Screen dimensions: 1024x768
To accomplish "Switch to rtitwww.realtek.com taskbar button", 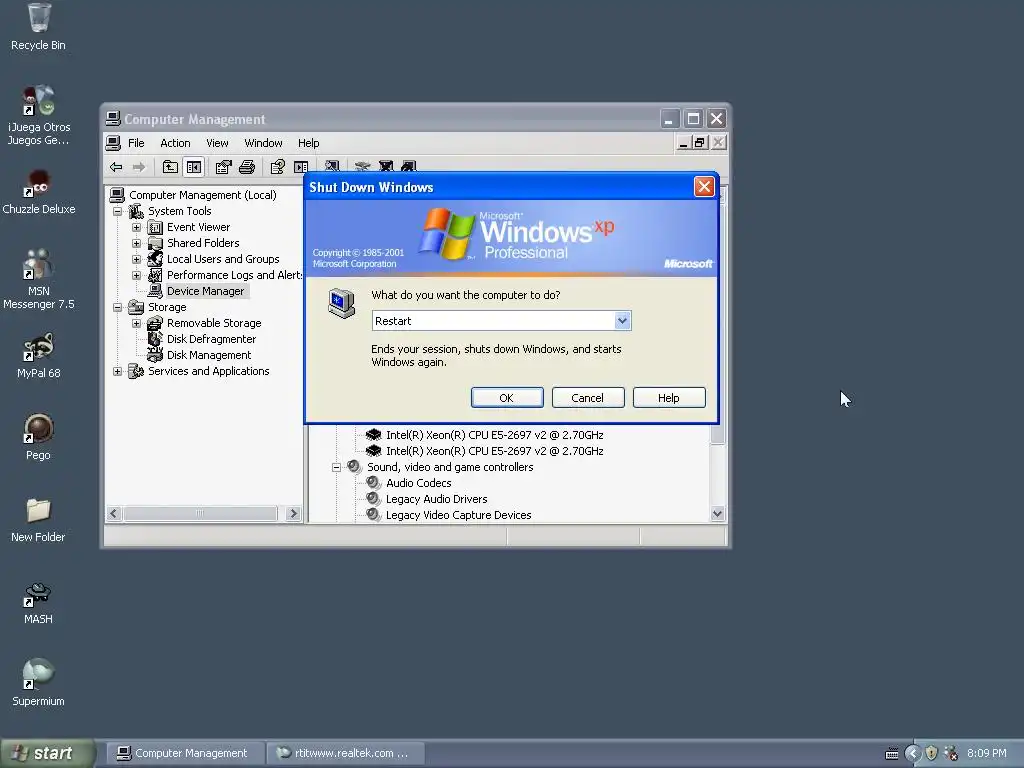I will [x=346, y=754].
